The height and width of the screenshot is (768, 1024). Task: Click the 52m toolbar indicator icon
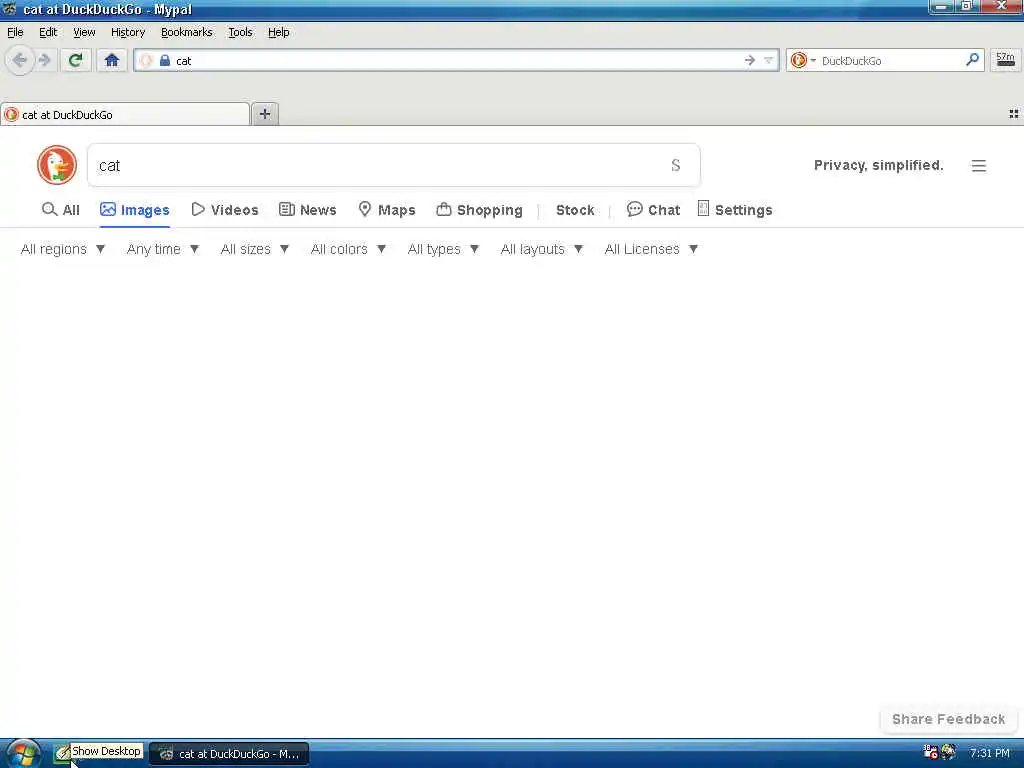1006,60
